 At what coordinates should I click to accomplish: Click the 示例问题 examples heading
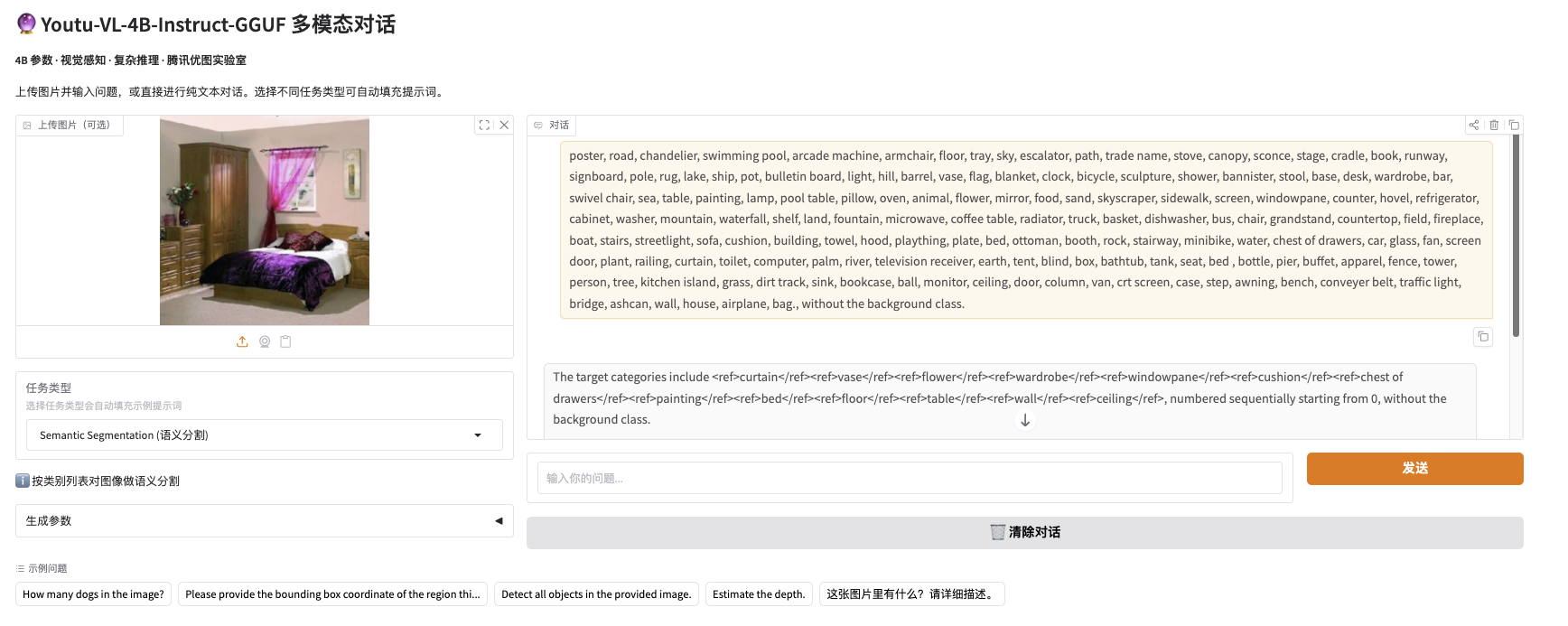[x=42, y=569]
